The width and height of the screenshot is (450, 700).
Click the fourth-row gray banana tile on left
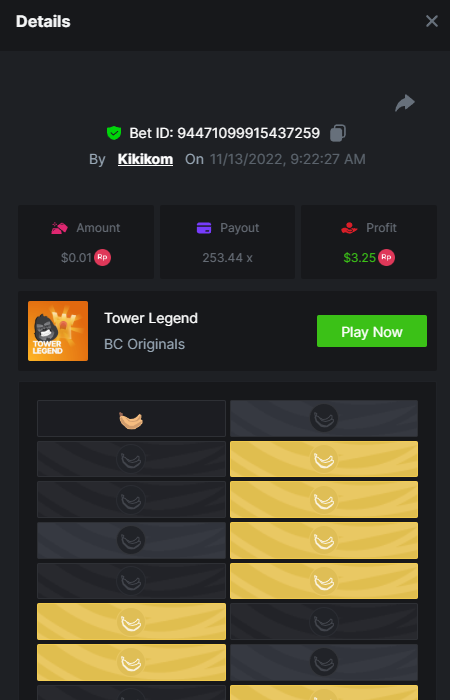[131, 540]
